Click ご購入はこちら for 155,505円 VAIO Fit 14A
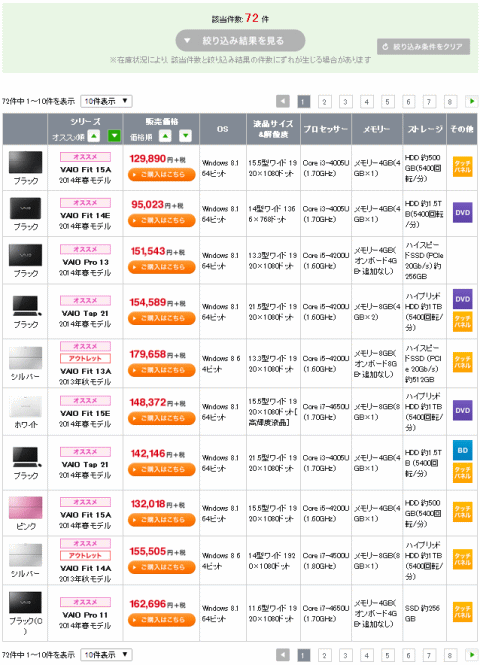Screen dimensions: 480x665 click(162, 567)
